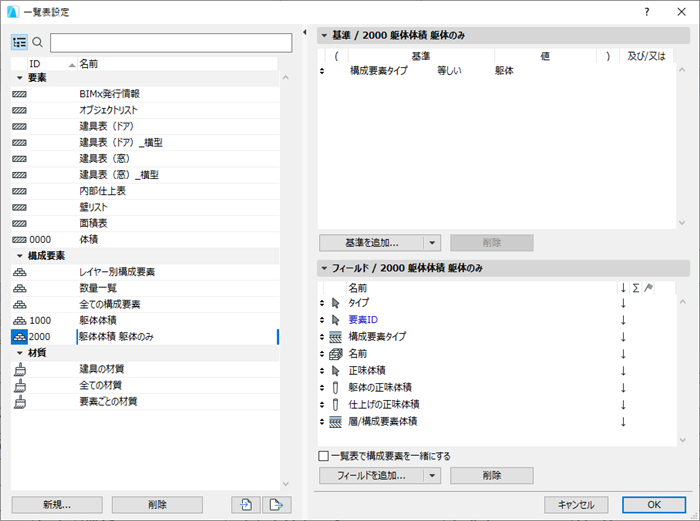
Task: Toggle sort arrow for 仕上げの正味体積 field
Action: pos(623,405)
